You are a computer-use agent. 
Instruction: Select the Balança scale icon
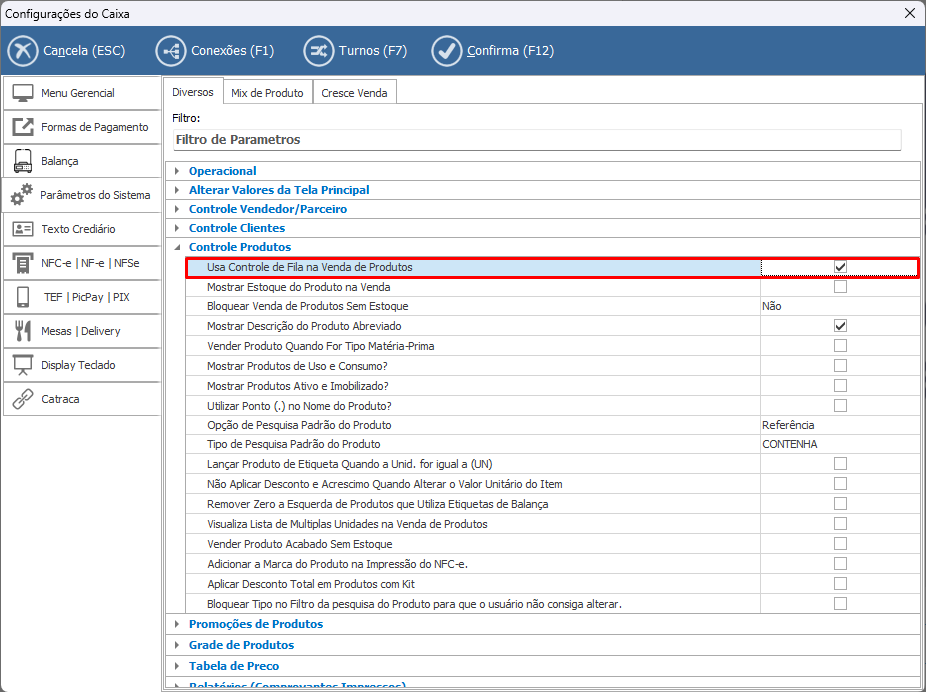[x=23, y=161]
